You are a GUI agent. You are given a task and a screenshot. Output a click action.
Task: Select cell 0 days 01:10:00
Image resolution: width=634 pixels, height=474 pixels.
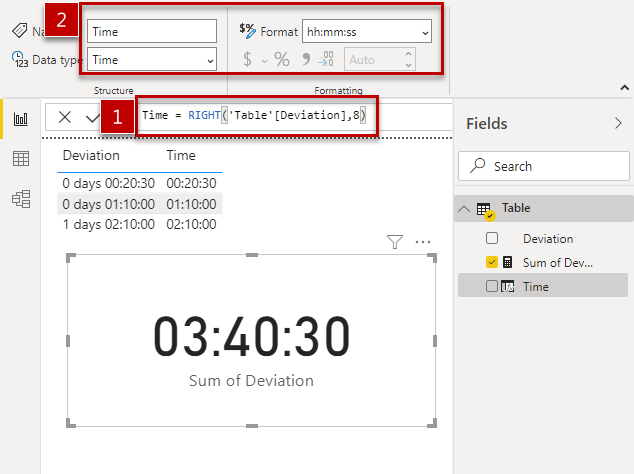(108, 204)
